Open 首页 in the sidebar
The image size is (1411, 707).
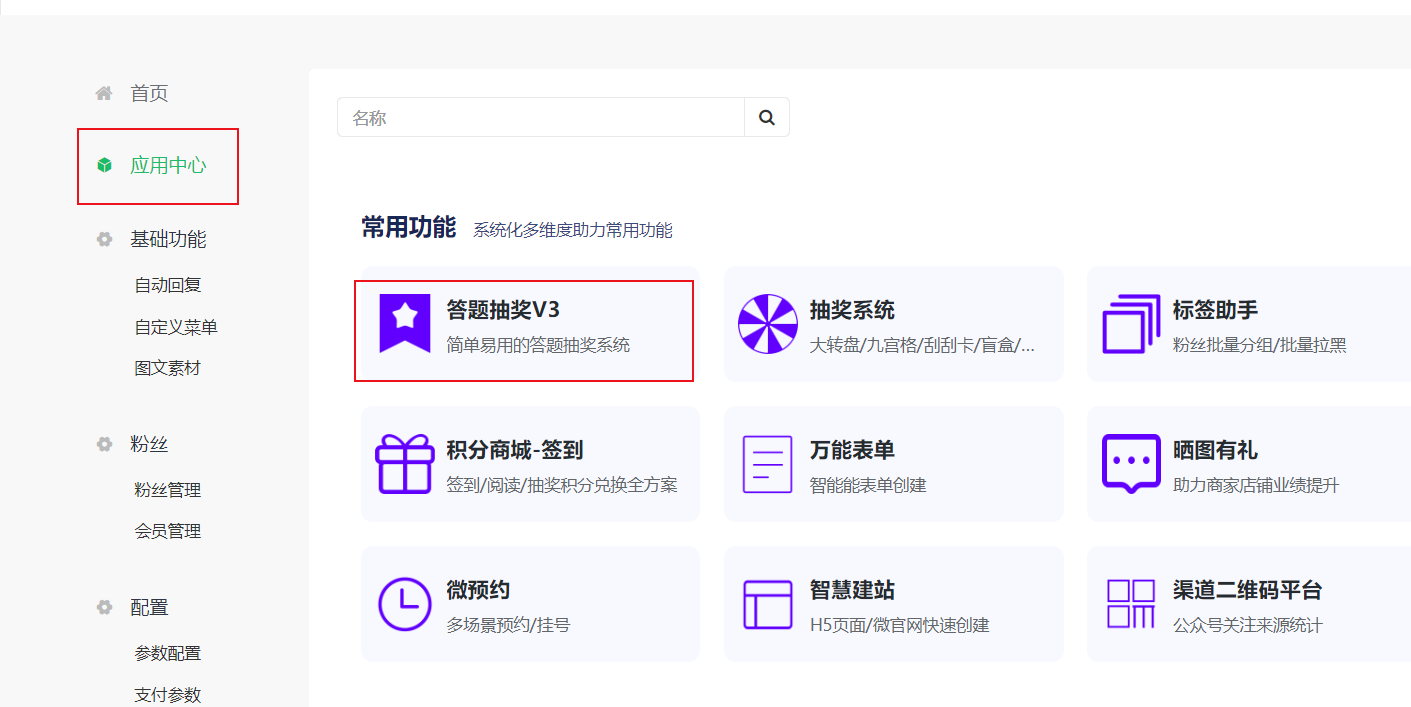[149, 93]
